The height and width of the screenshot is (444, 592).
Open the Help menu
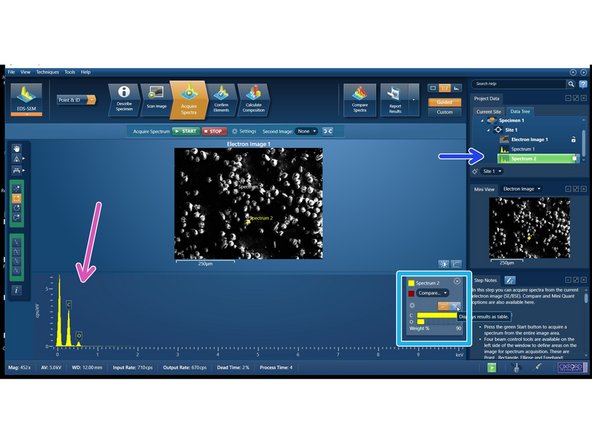pos(86,72)
